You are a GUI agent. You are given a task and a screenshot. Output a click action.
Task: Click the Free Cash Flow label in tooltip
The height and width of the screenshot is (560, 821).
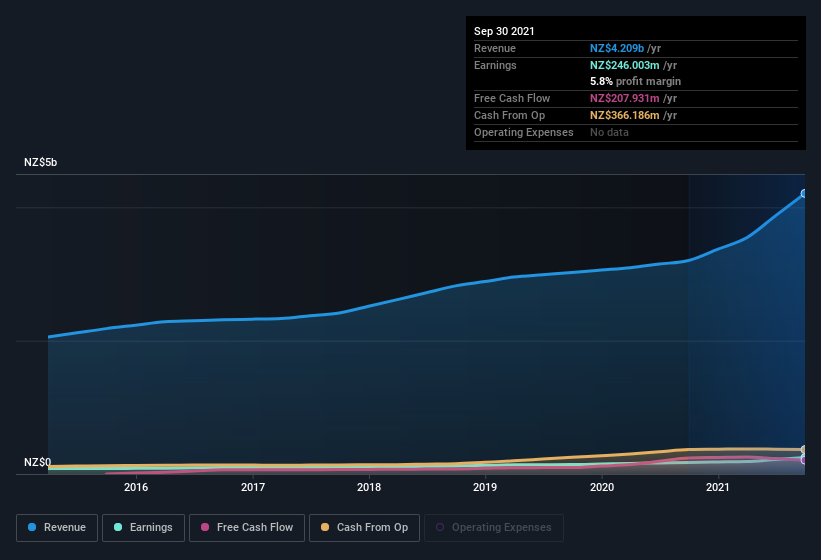tap(512, 98)
